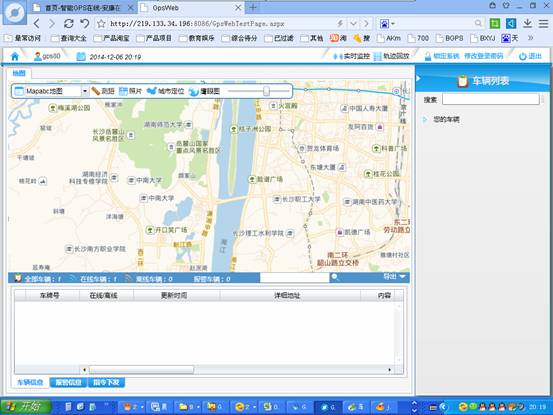Image resolution: width=553 pixels, height=415 pixels.
Task: Click the browser search engine paw icon
Action: tap(385, 24)
